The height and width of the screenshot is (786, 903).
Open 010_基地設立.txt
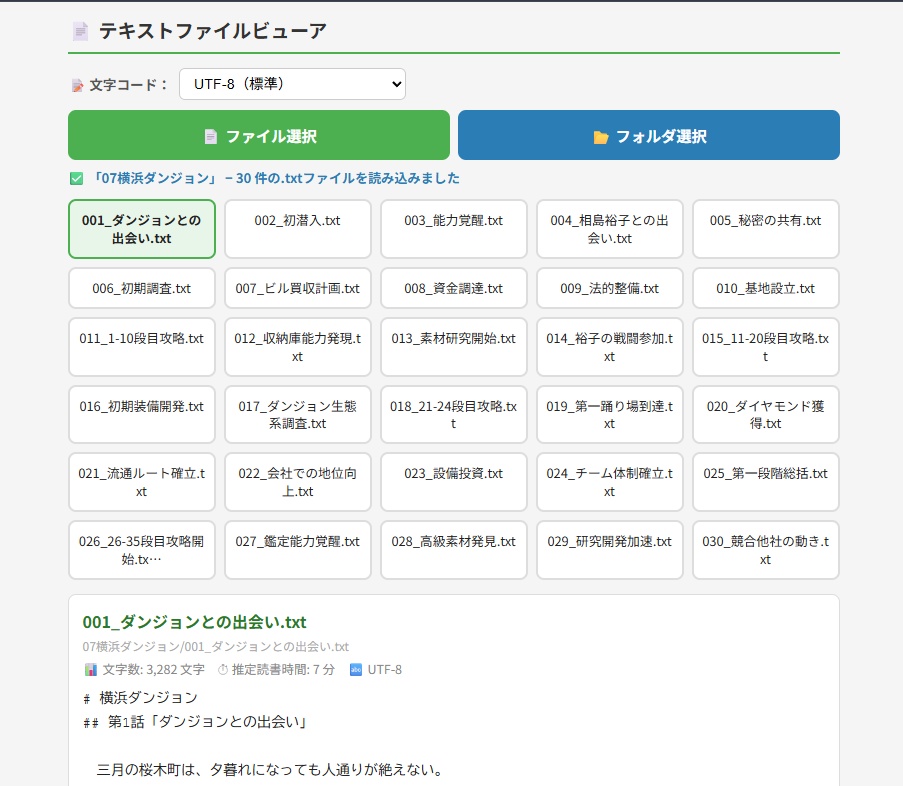pyautogui.click(x=765, y=288)
